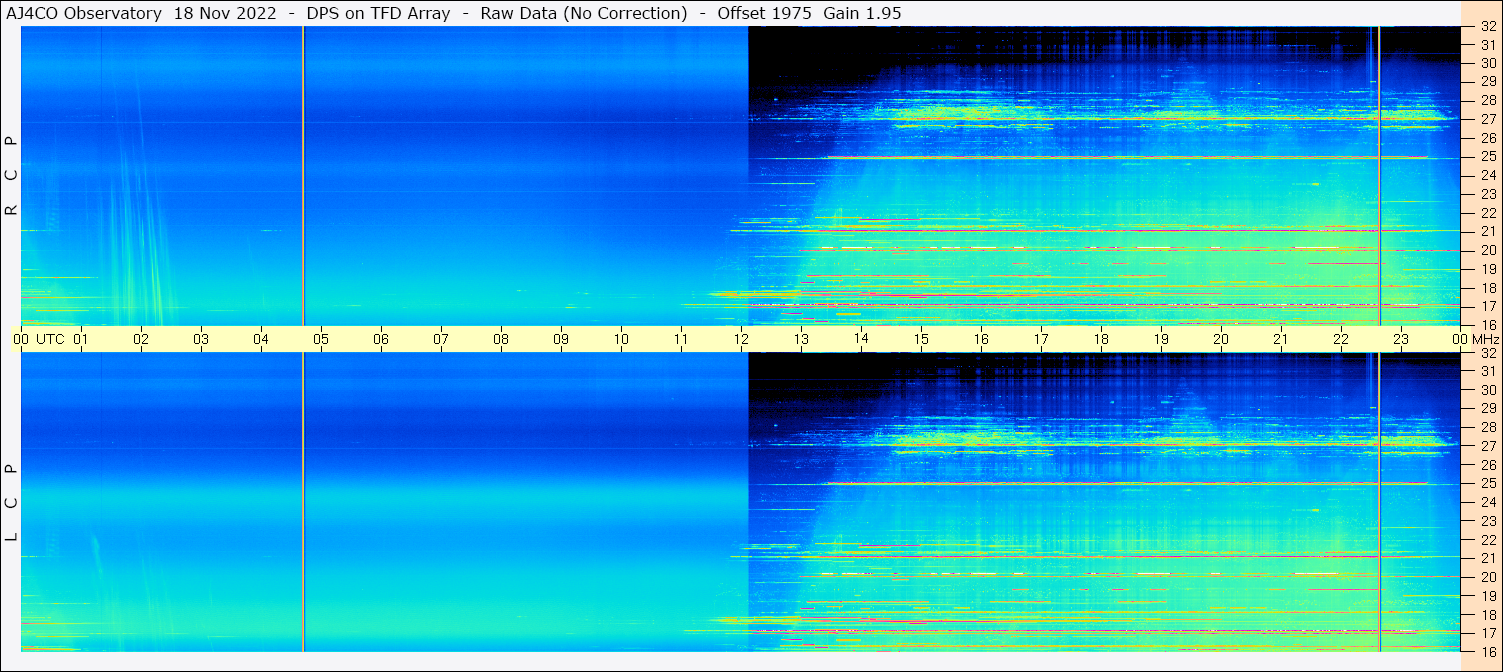Select hour 17 on the time axis
This screenshot has height=672, width=1503.
coord(1041,339)
